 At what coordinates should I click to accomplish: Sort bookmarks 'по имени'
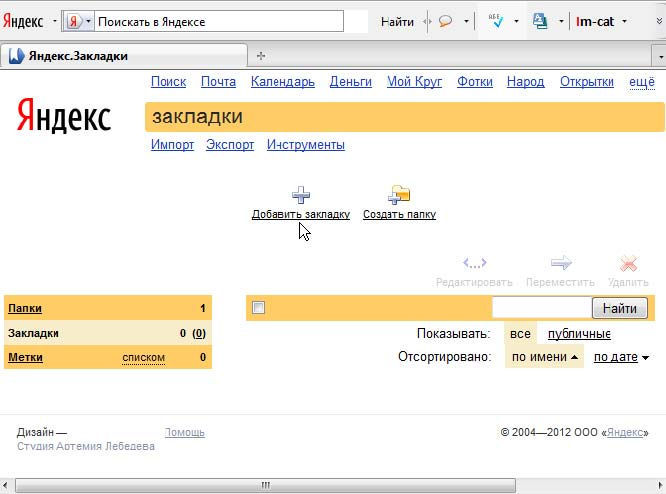[x=544, y=357]
